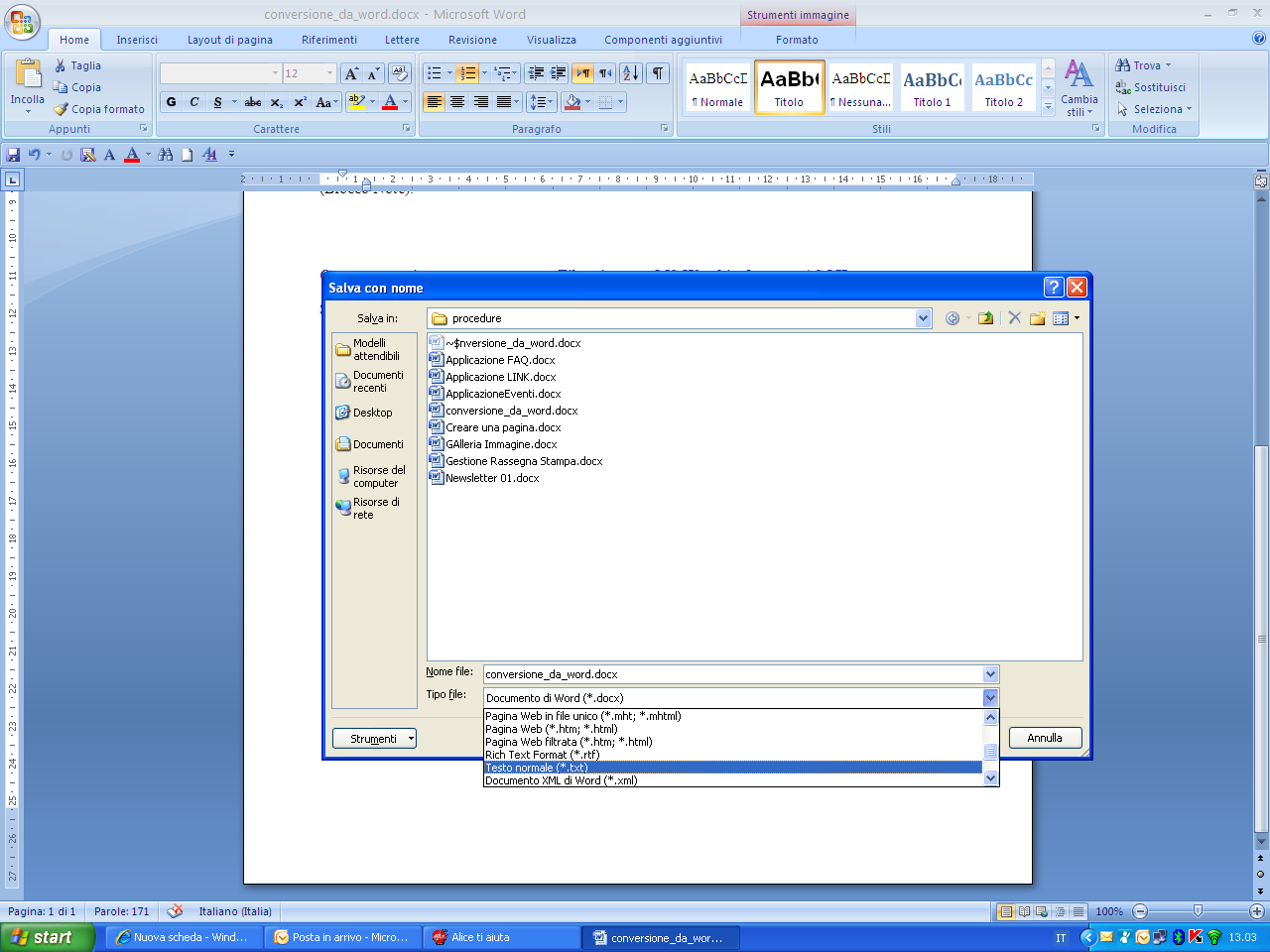Click the Windows start button
Image resolution: width=1270 pixels, height=952 pixels.
click(48, 937)
